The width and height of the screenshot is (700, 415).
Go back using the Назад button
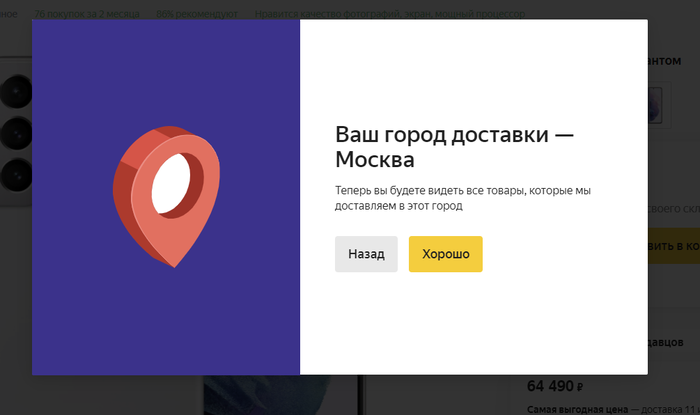coord(366,254)
